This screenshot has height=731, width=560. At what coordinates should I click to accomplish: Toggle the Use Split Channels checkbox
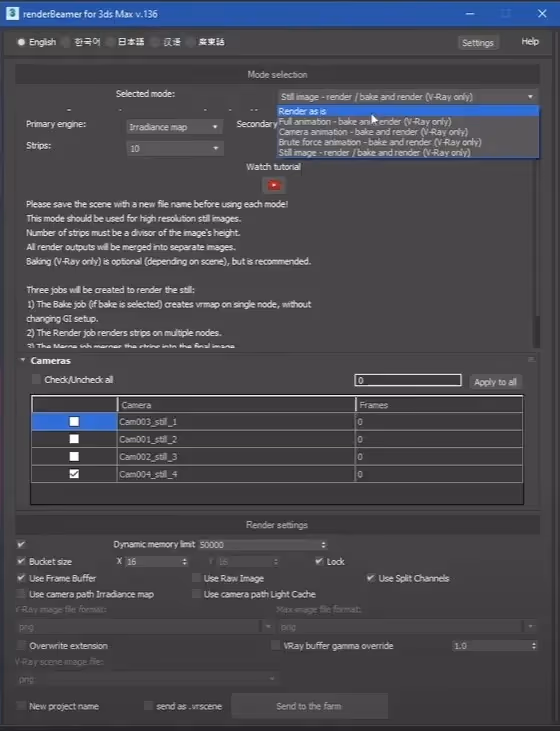click(x=371, y=578)
